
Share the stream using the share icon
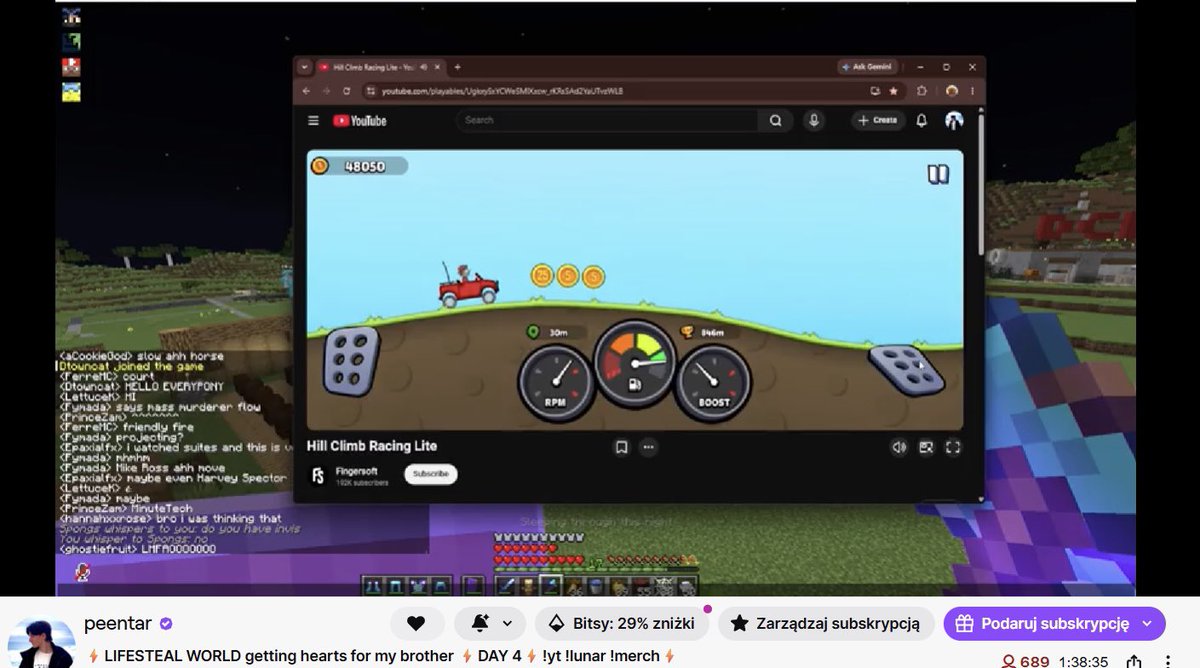(1133, 661)
